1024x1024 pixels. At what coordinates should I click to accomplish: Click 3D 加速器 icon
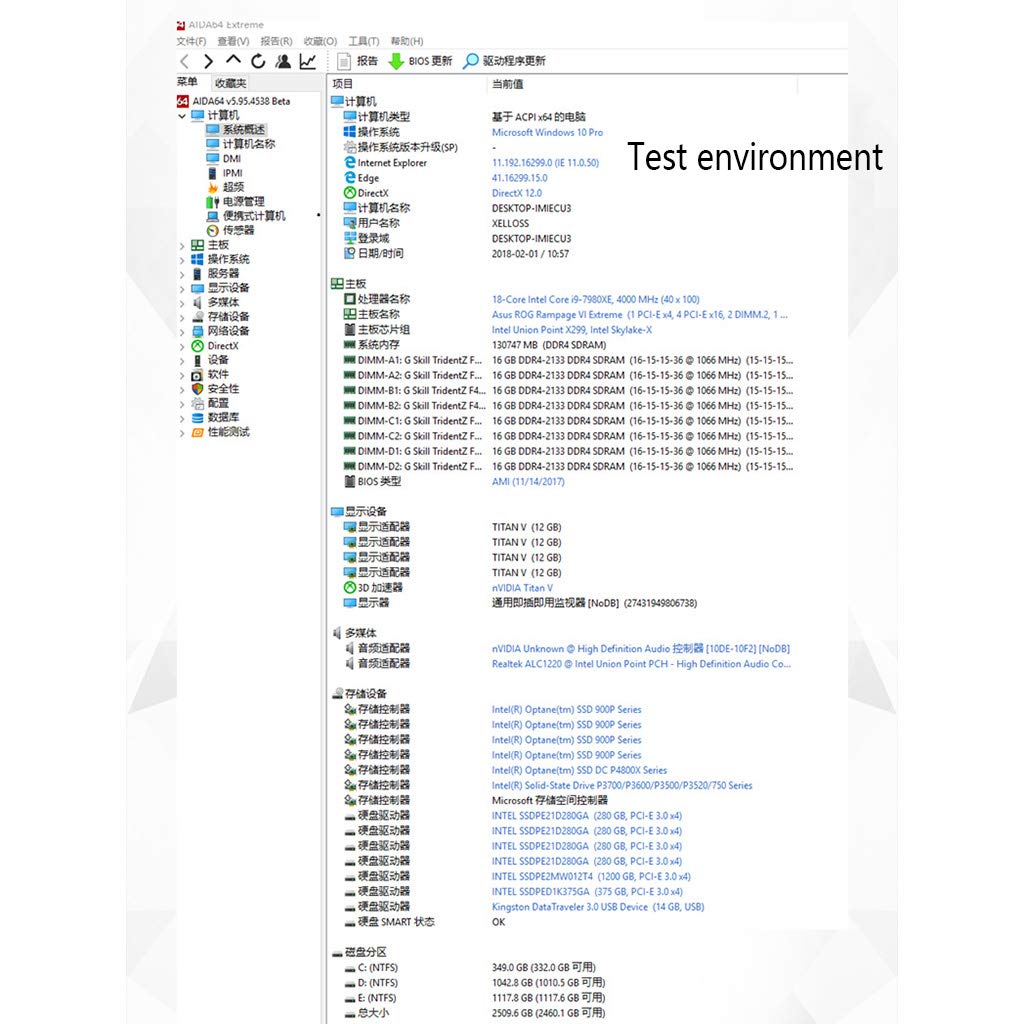[x=350, y=588]
